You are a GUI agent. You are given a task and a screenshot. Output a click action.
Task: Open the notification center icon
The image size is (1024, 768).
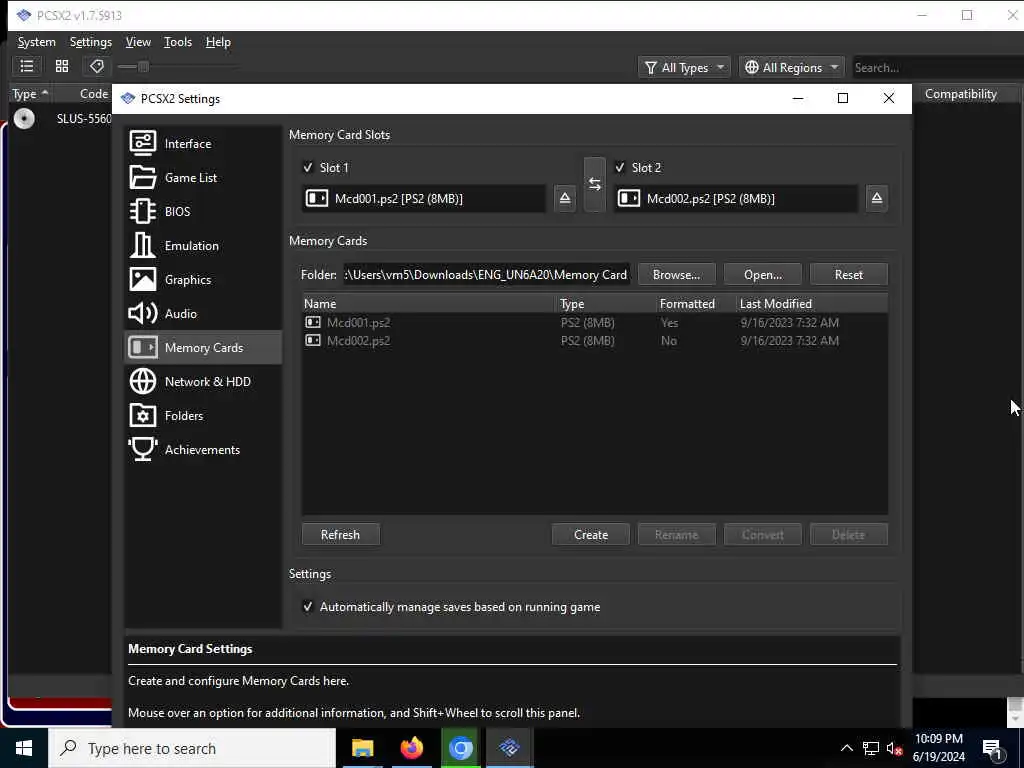992,748
